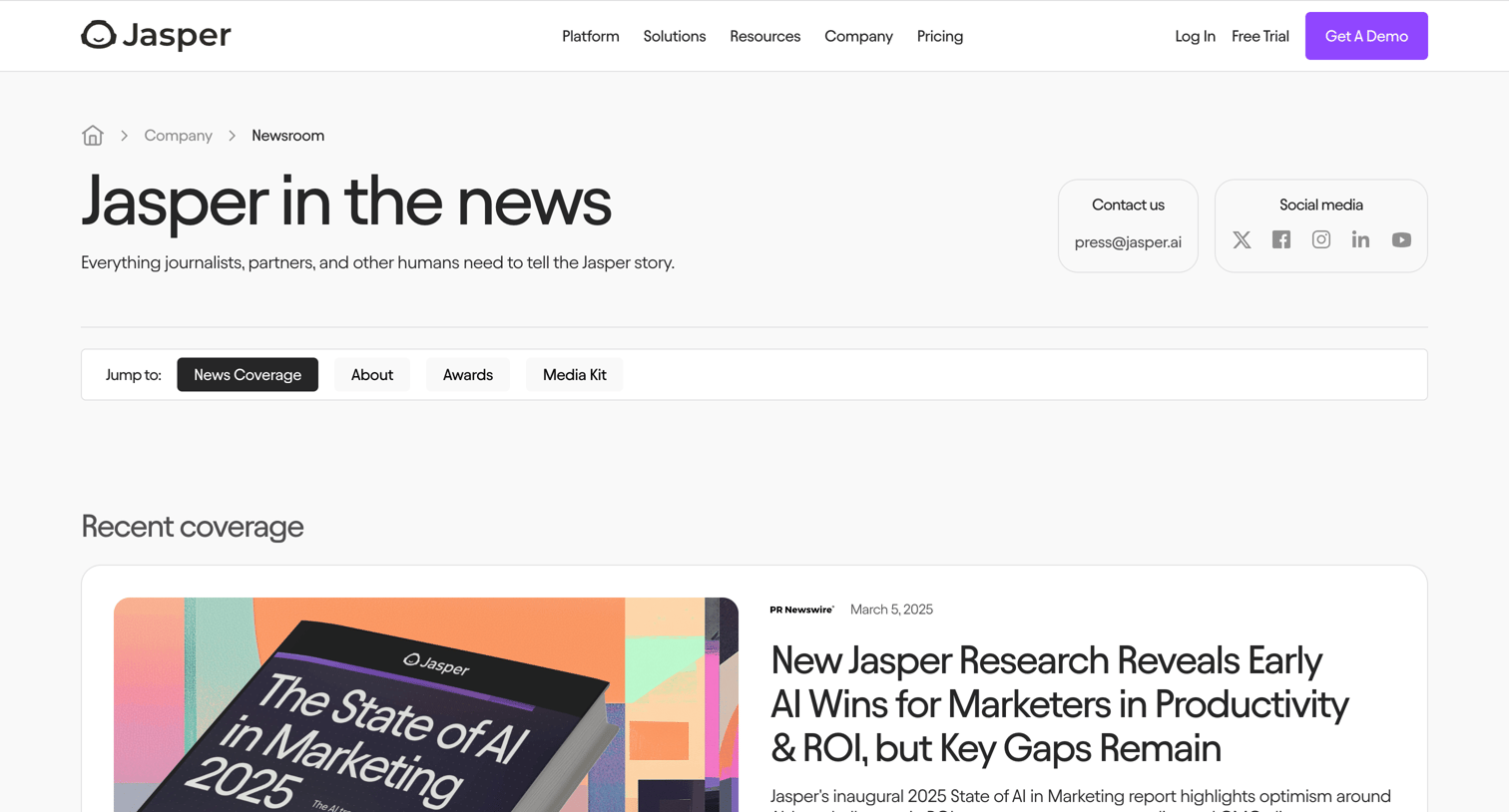
Task: Jump to the Media Kit section
Action: click(x=575, y=375)
